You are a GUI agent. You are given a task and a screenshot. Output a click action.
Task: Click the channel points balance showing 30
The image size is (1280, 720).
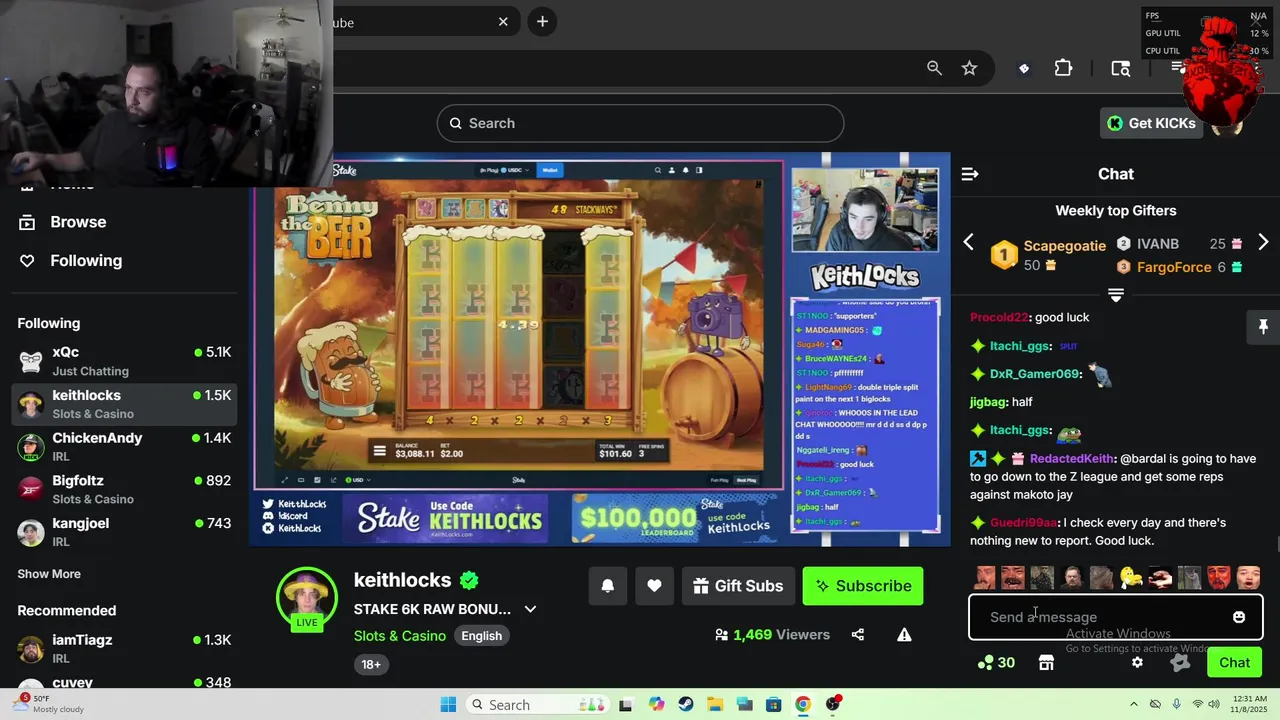[x=996, y=662]
